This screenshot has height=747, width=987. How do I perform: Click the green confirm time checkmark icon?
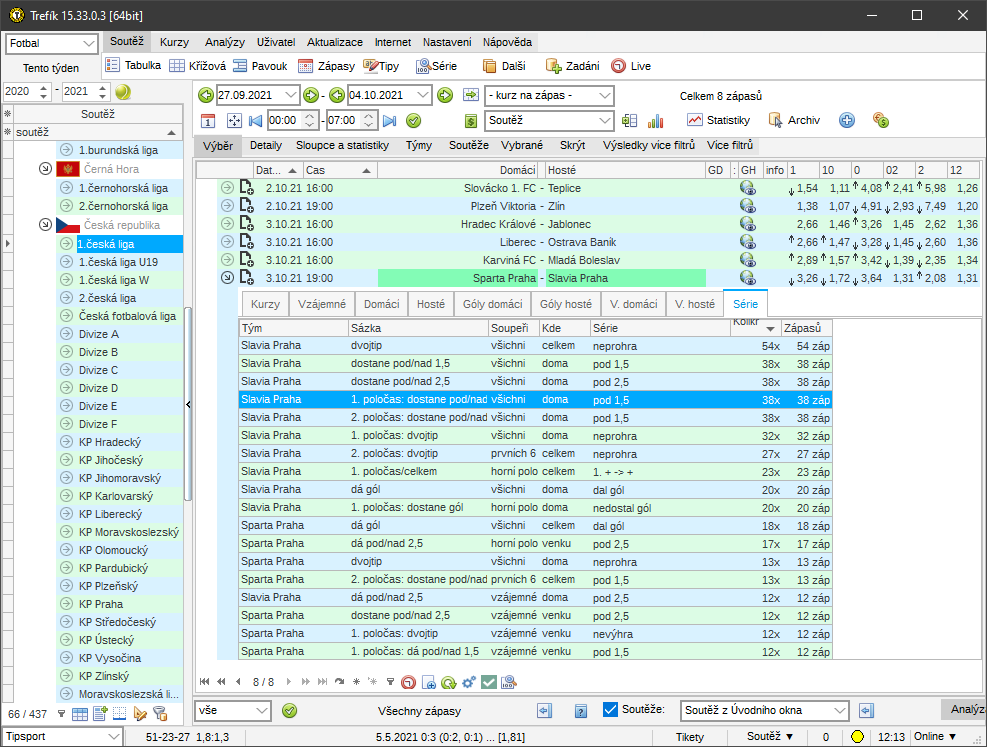coord(414,120)
